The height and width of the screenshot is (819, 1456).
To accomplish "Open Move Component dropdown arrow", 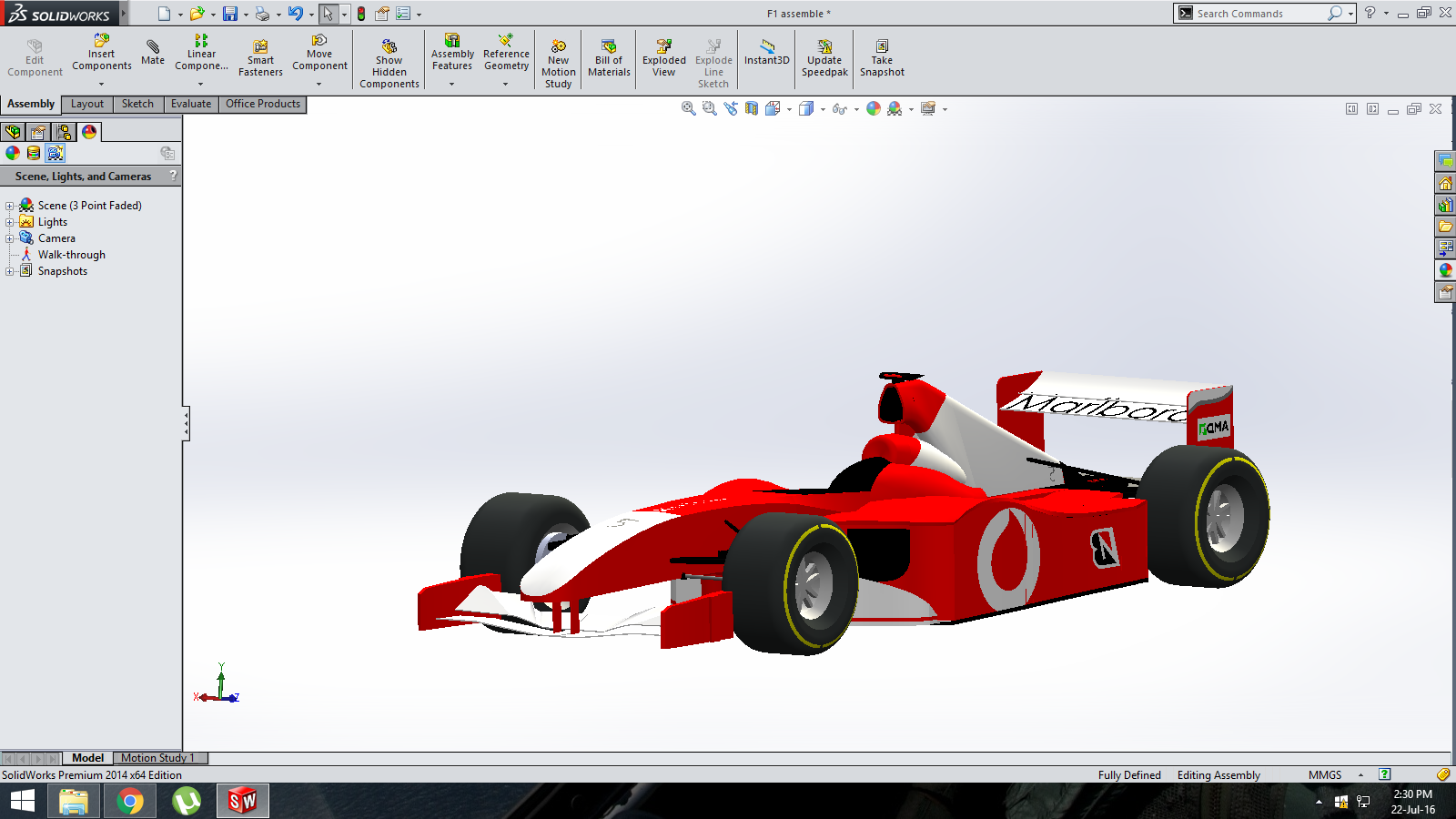I will (x=319, y=85).
